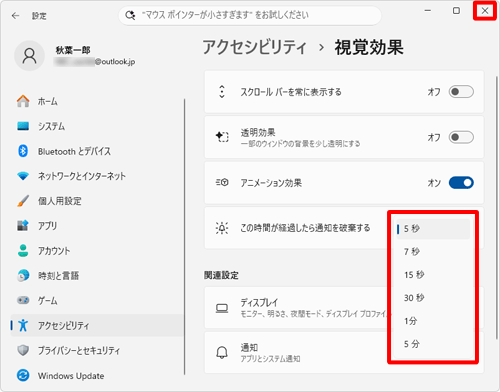
Task: Click the 個人用設定 paintbrush icon
Action: (23, 201)
